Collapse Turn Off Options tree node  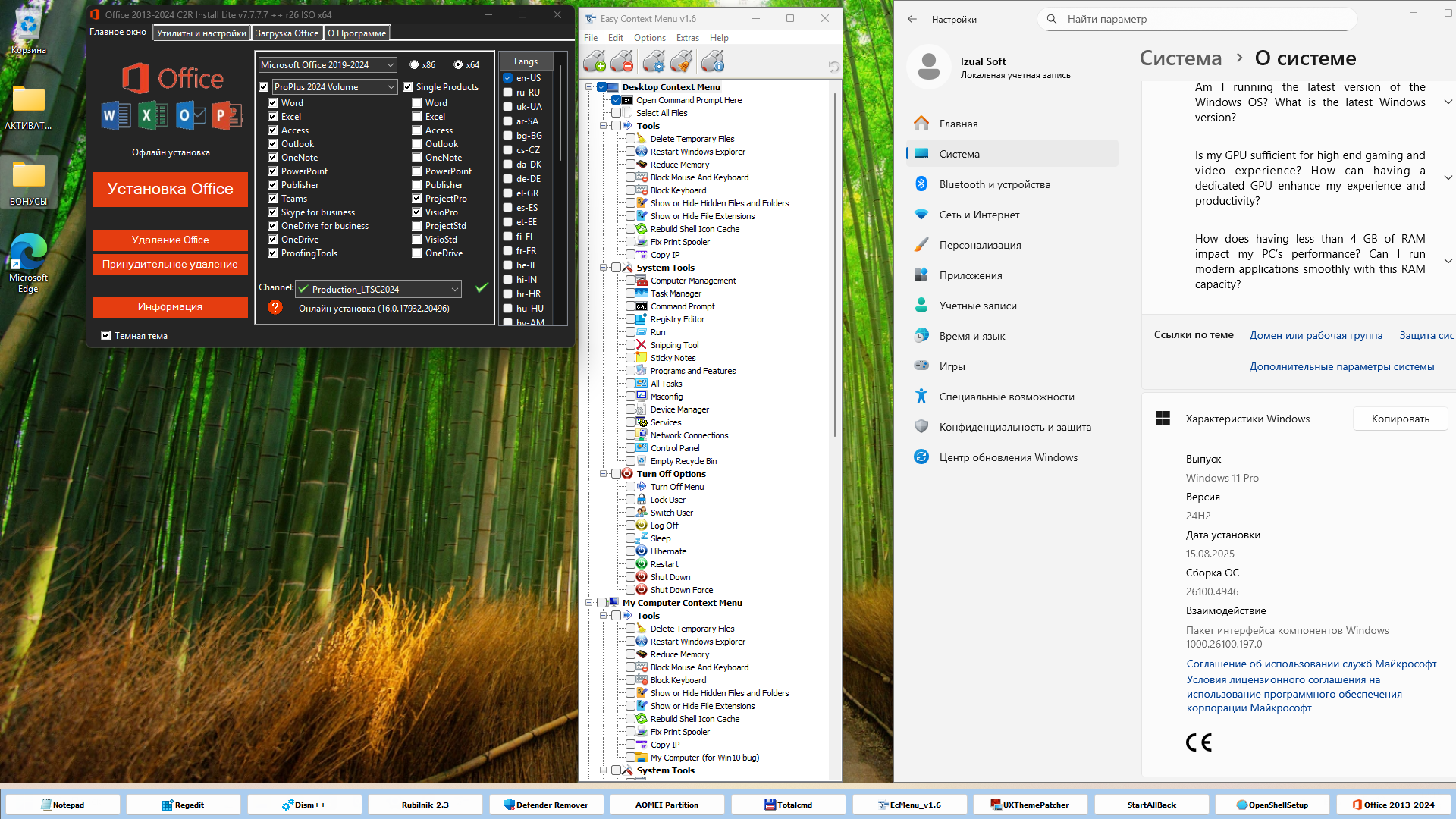click(x=604, y=474)
